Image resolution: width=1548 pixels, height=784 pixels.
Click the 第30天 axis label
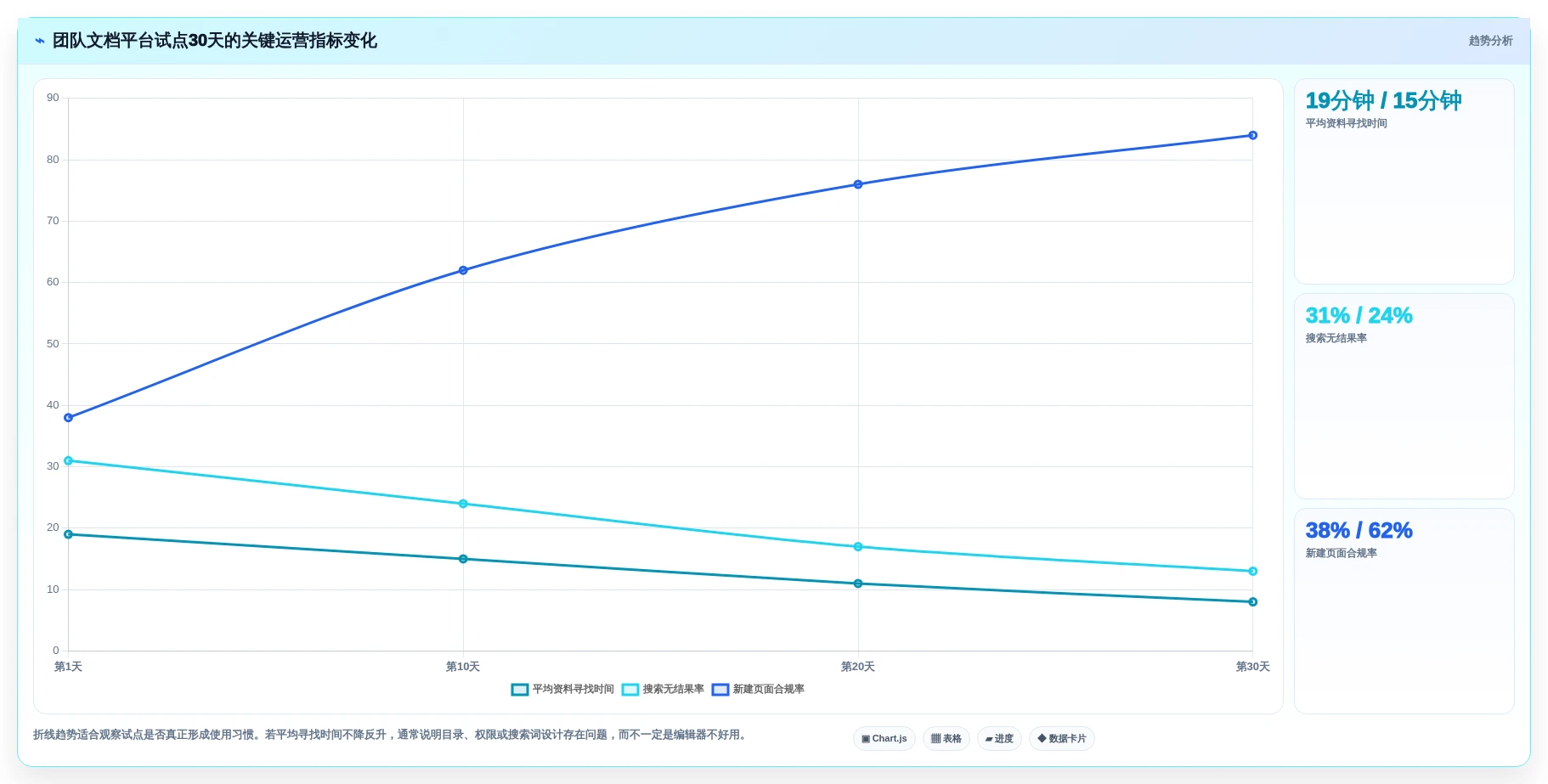[1252, 667]
